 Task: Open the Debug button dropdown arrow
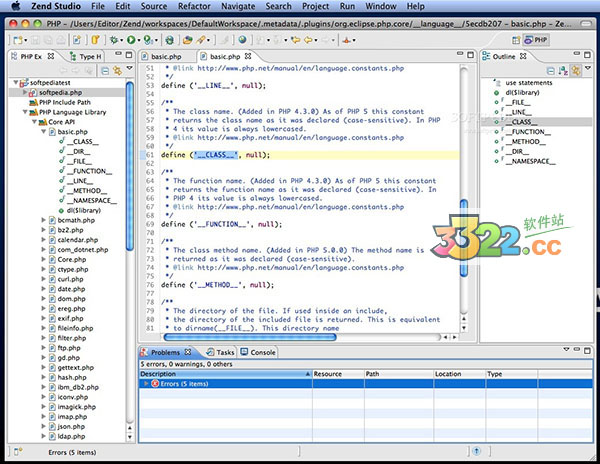point(121,40)
